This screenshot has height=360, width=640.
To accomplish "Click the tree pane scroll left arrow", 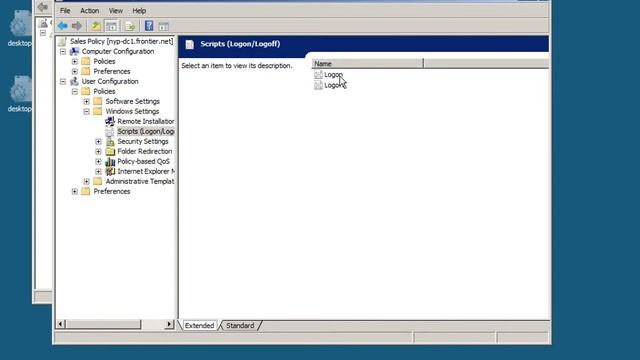I will tap(60, 324).
